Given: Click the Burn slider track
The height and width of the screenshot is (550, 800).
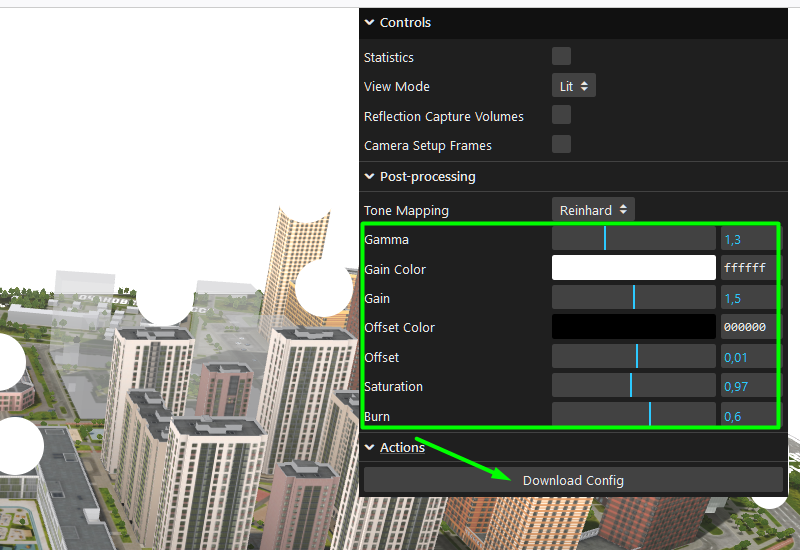Looking at the screenshot, I should 634,414.
